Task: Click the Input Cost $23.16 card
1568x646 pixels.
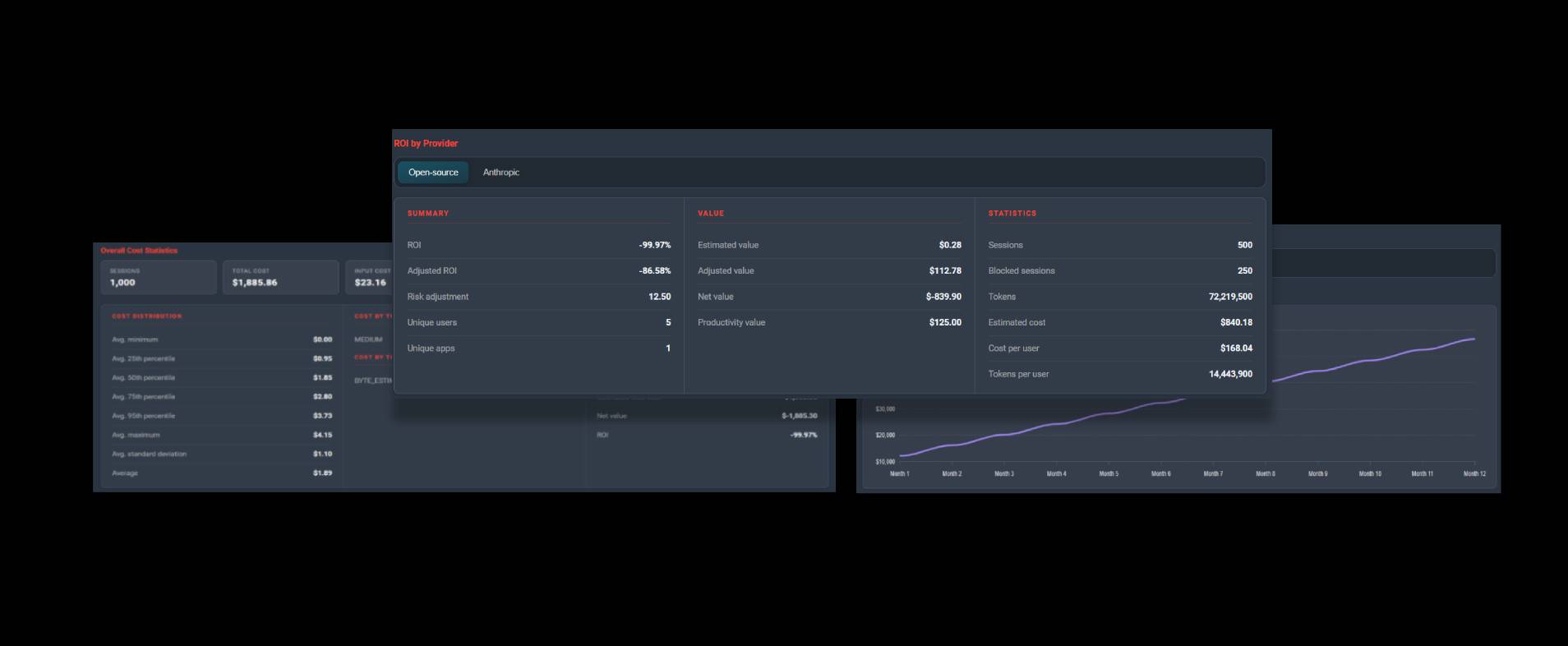Action: pos(369,278)
